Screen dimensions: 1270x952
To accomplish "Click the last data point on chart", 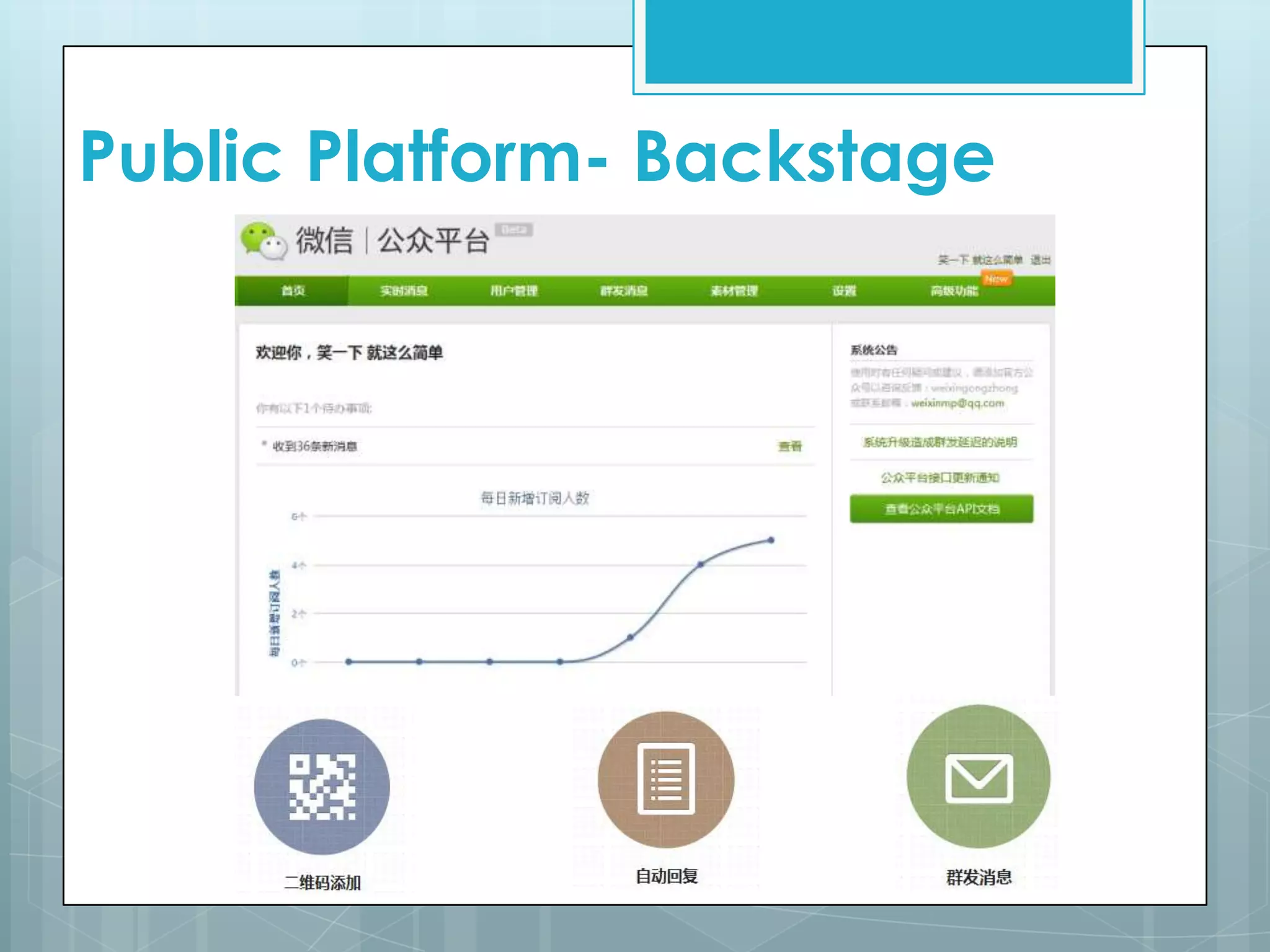I will pos(771,540).
